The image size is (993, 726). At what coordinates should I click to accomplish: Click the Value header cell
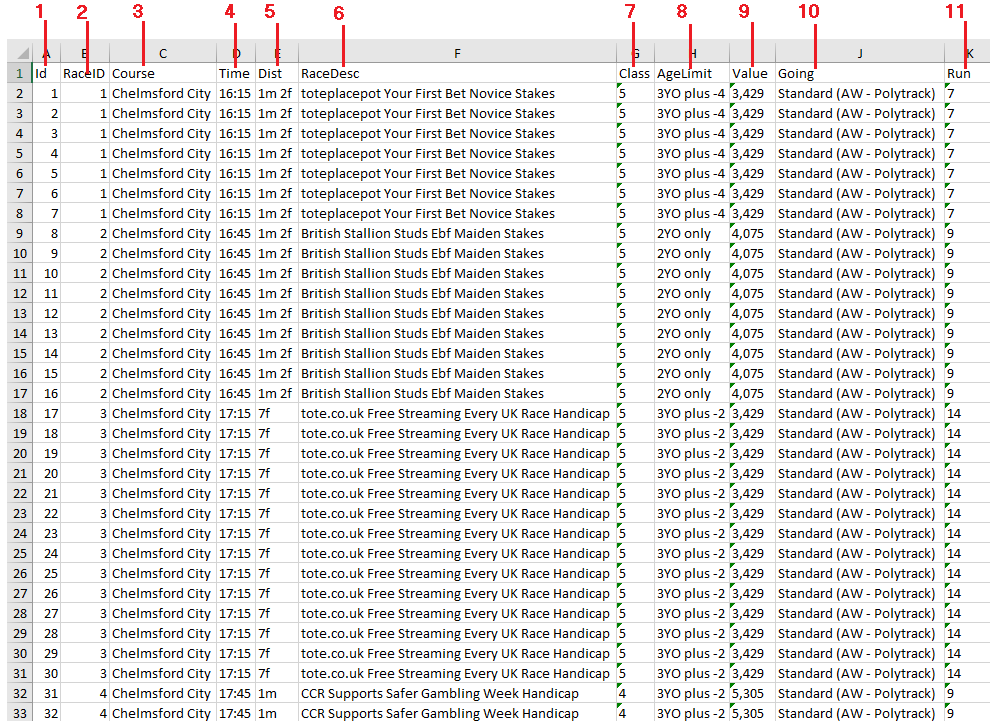752,73
